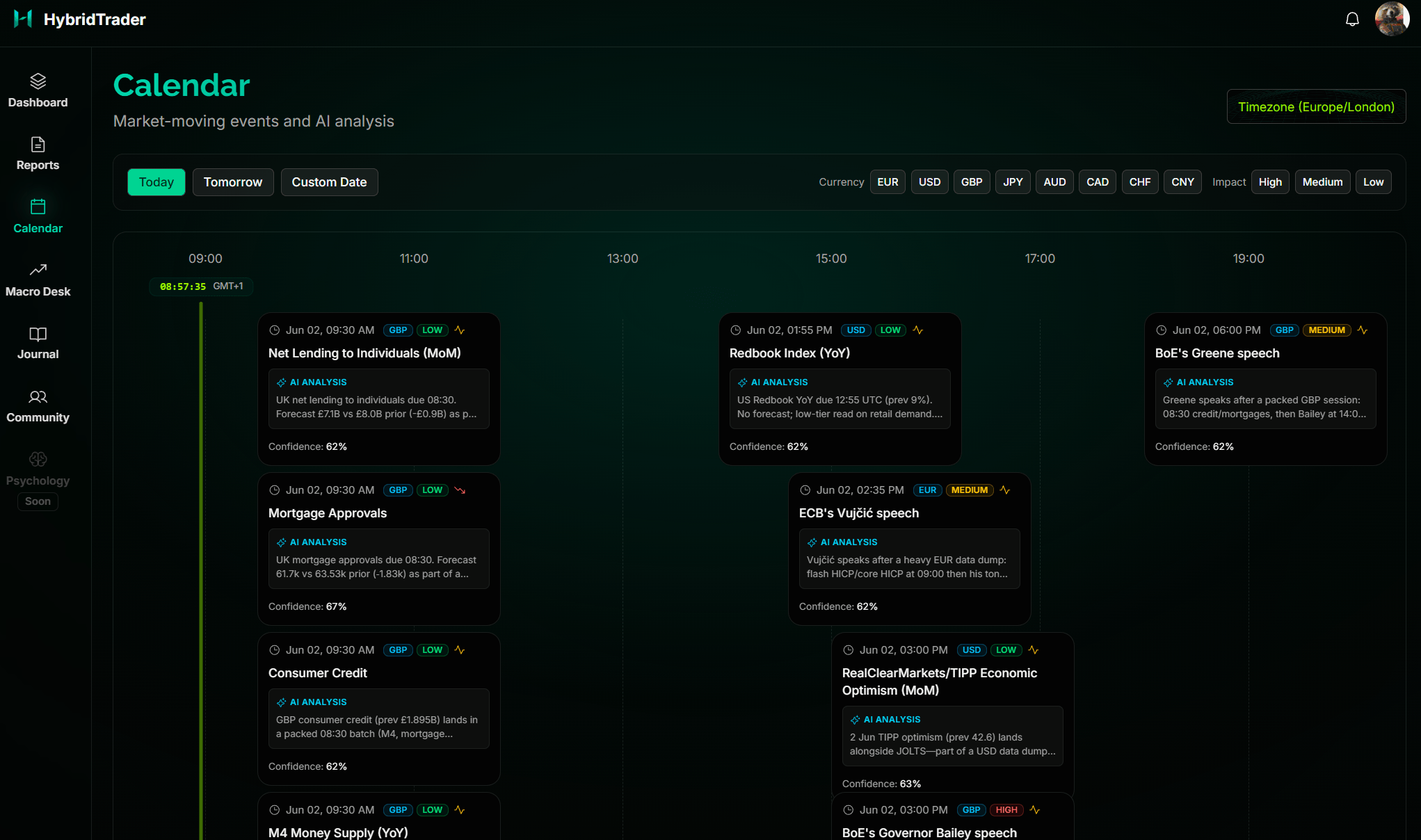Click the trend icon on Consumer Credit card

click(x=460, y=650)
